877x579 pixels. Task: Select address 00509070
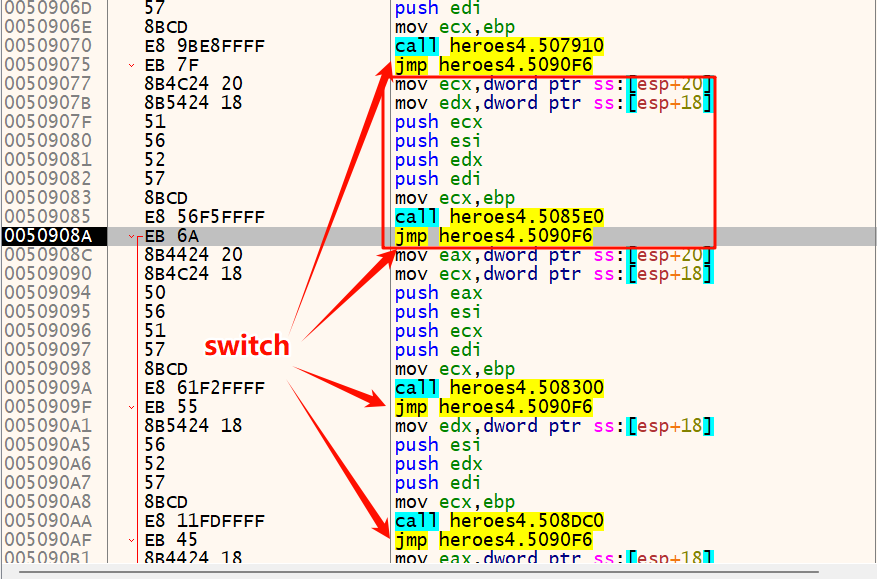pos(48,46)
